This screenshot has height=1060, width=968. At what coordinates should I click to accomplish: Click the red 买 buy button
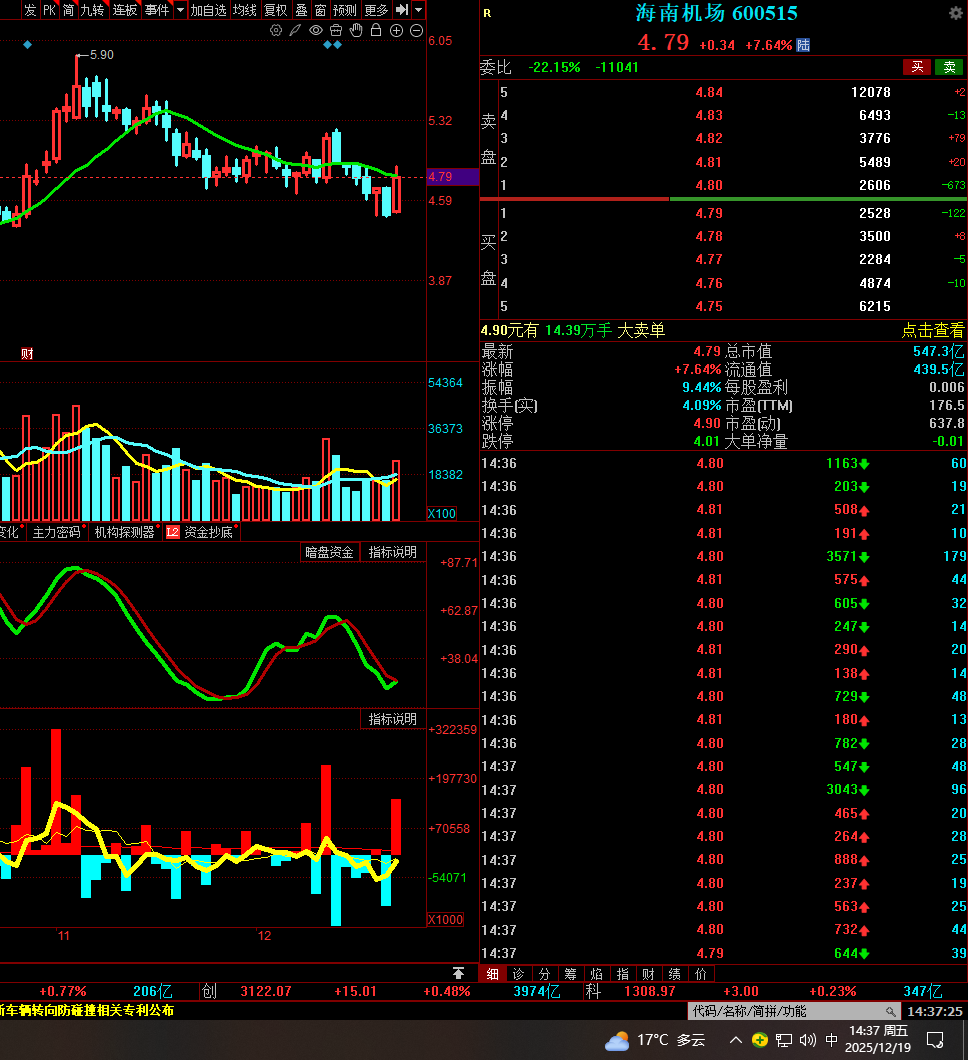[x=917, y=67]
